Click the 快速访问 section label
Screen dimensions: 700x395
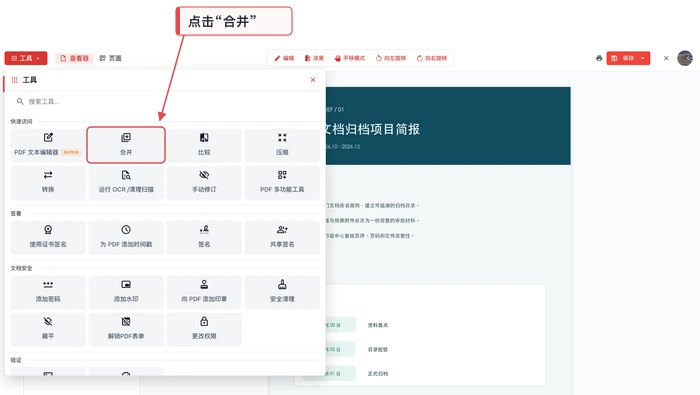(x=21, y=121)
